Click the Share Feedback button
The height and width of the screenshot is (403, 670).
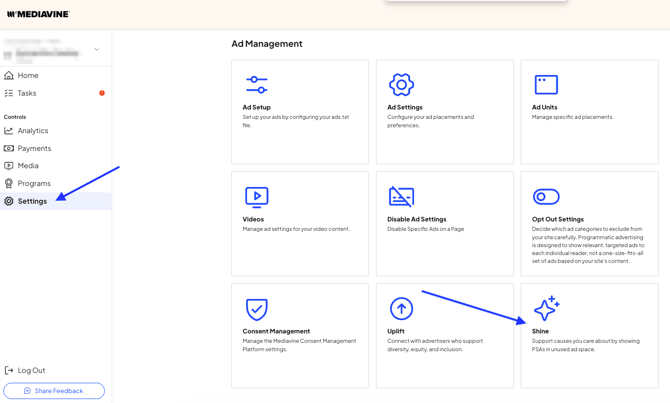(x=54, y=391)
